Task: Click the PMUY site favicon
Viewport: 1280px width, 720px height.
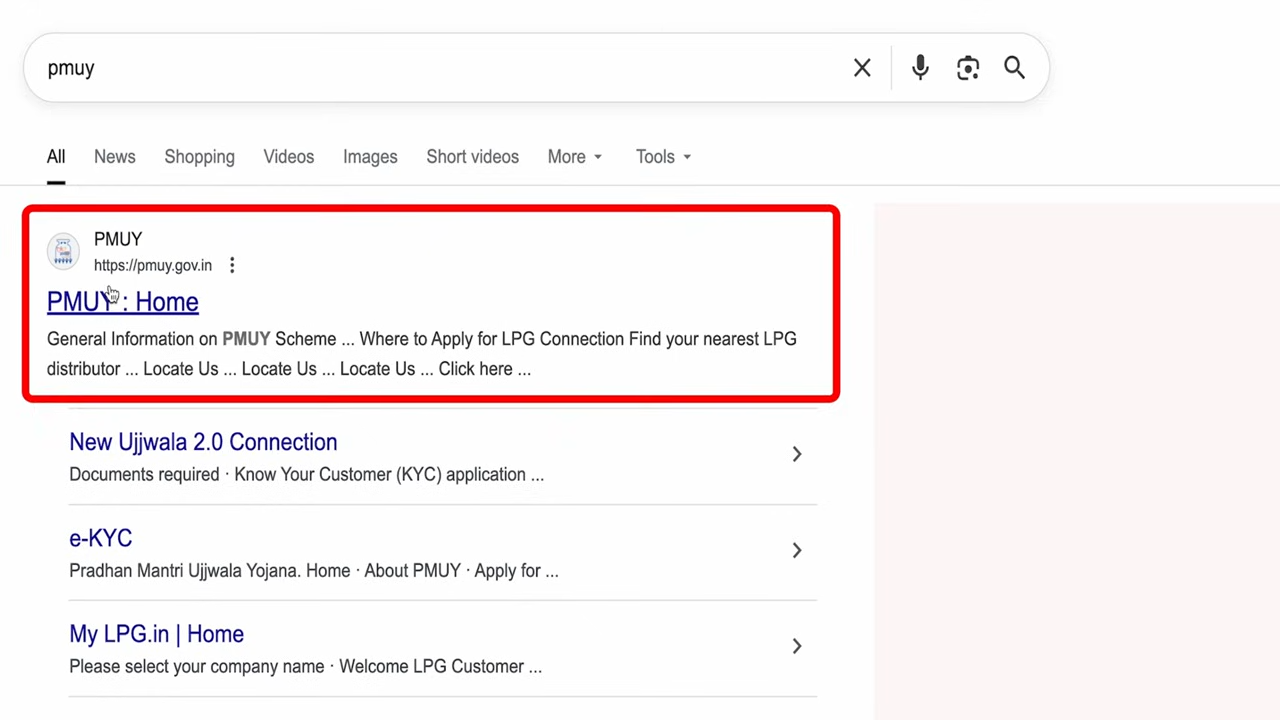Action: (x=63, y=251)
